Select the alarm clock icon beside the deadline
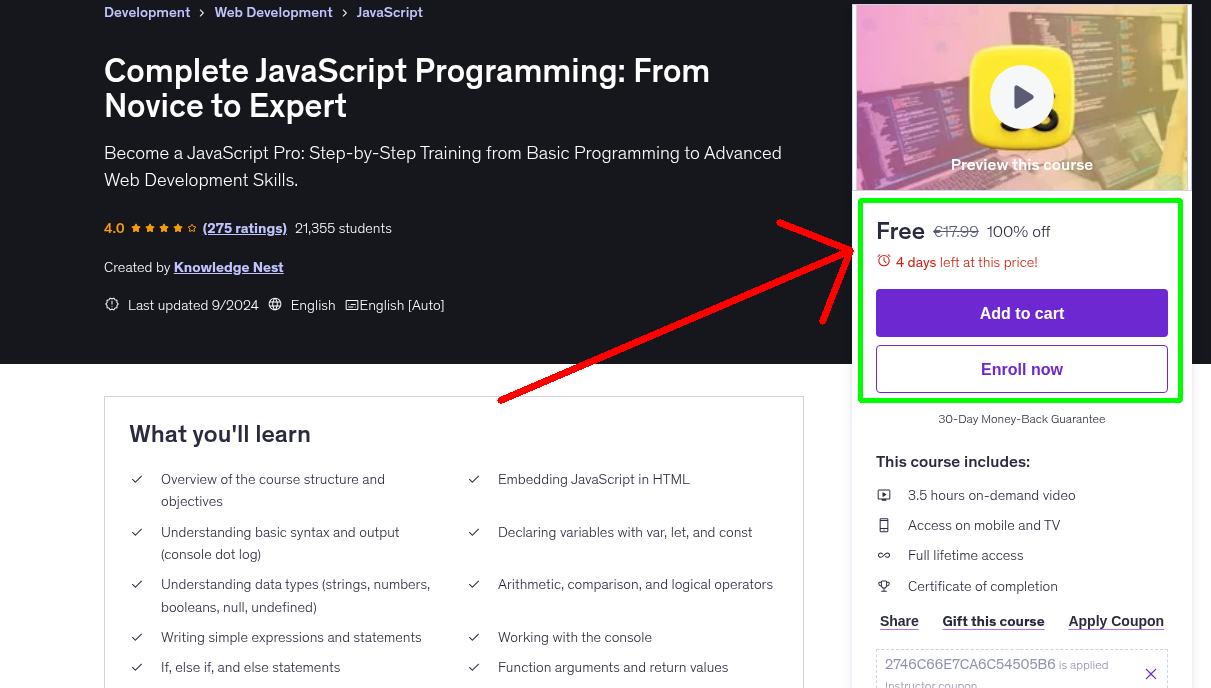This screenshot has width=1211, height=688. pos(883,260)
